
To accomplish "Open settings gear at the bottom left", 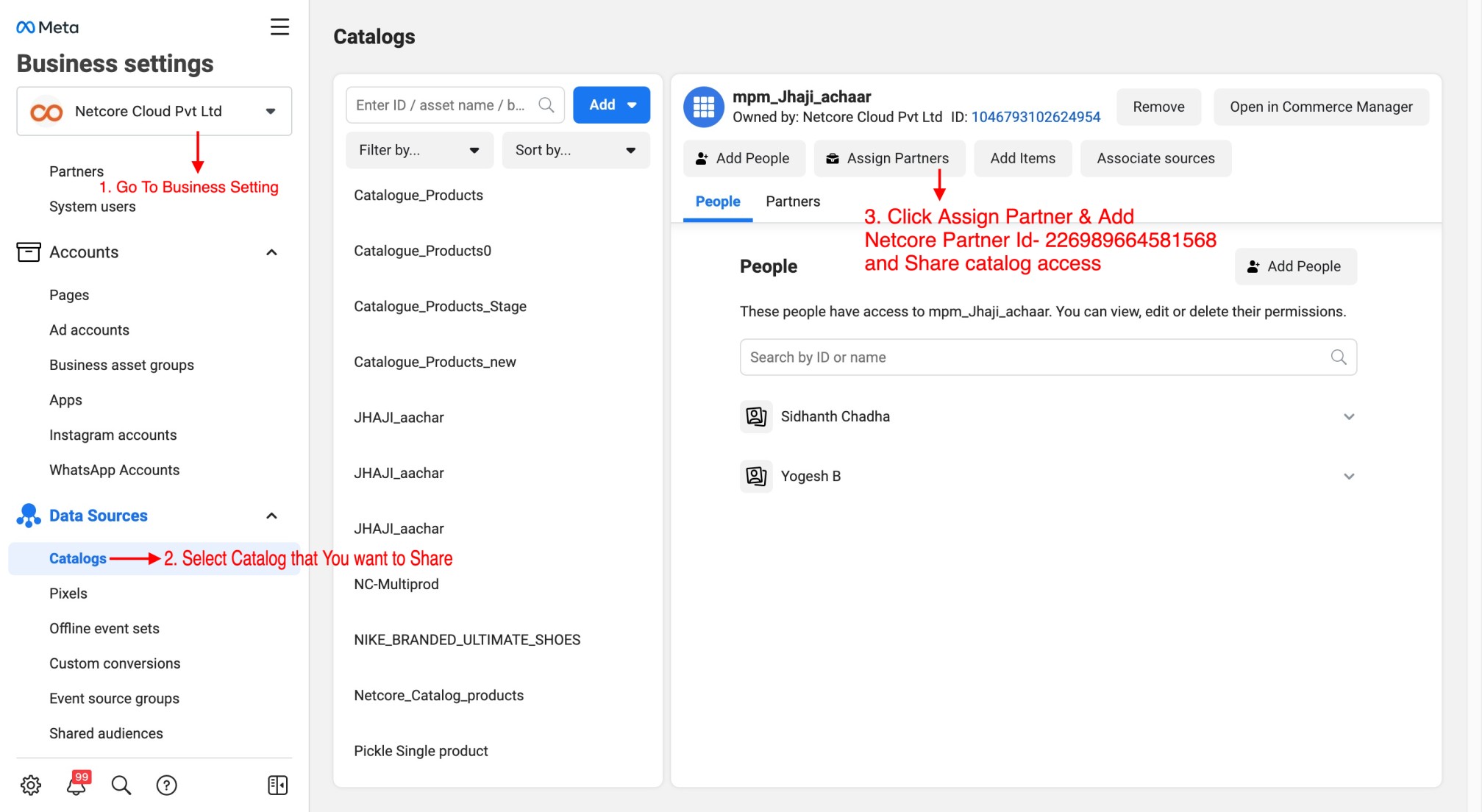I will [31, 785].
